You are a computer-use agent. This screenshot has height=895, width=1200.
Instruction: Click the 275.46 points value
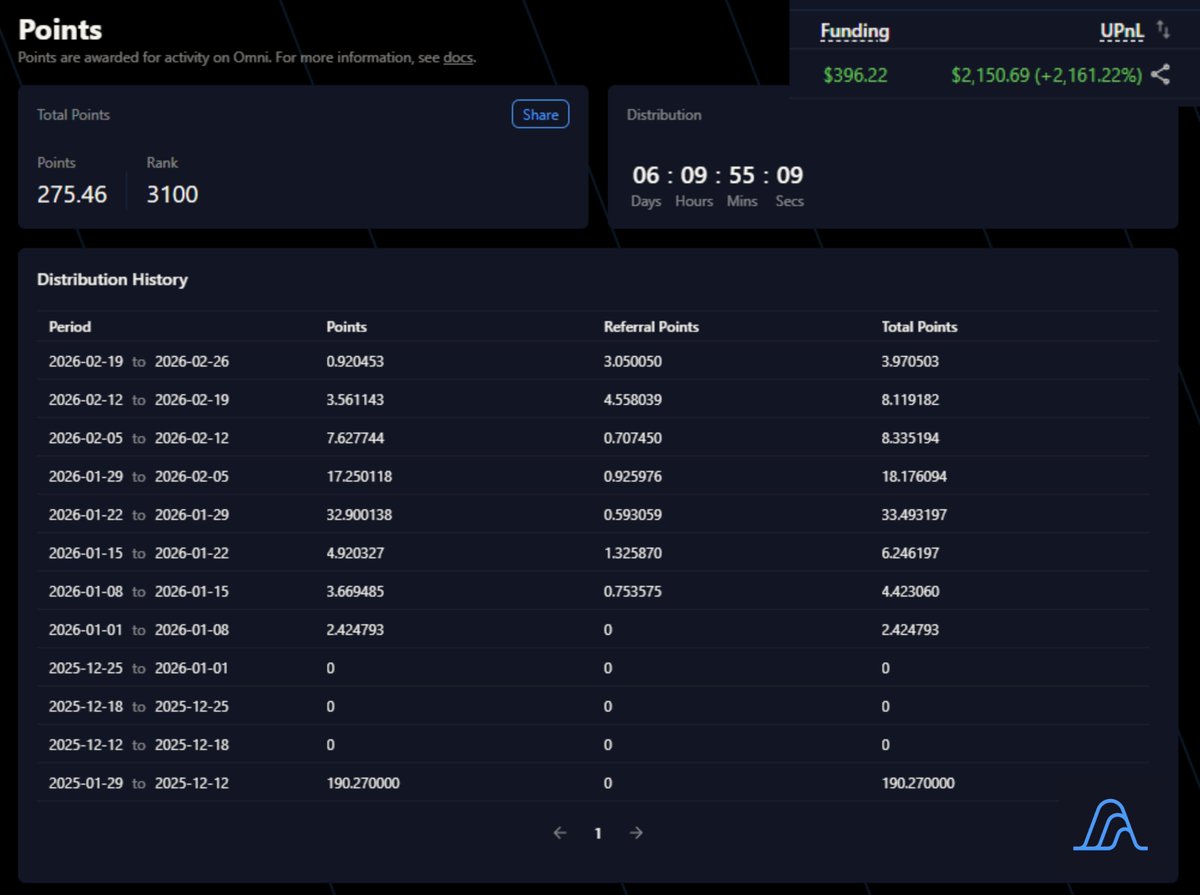(x=72, y=194)
